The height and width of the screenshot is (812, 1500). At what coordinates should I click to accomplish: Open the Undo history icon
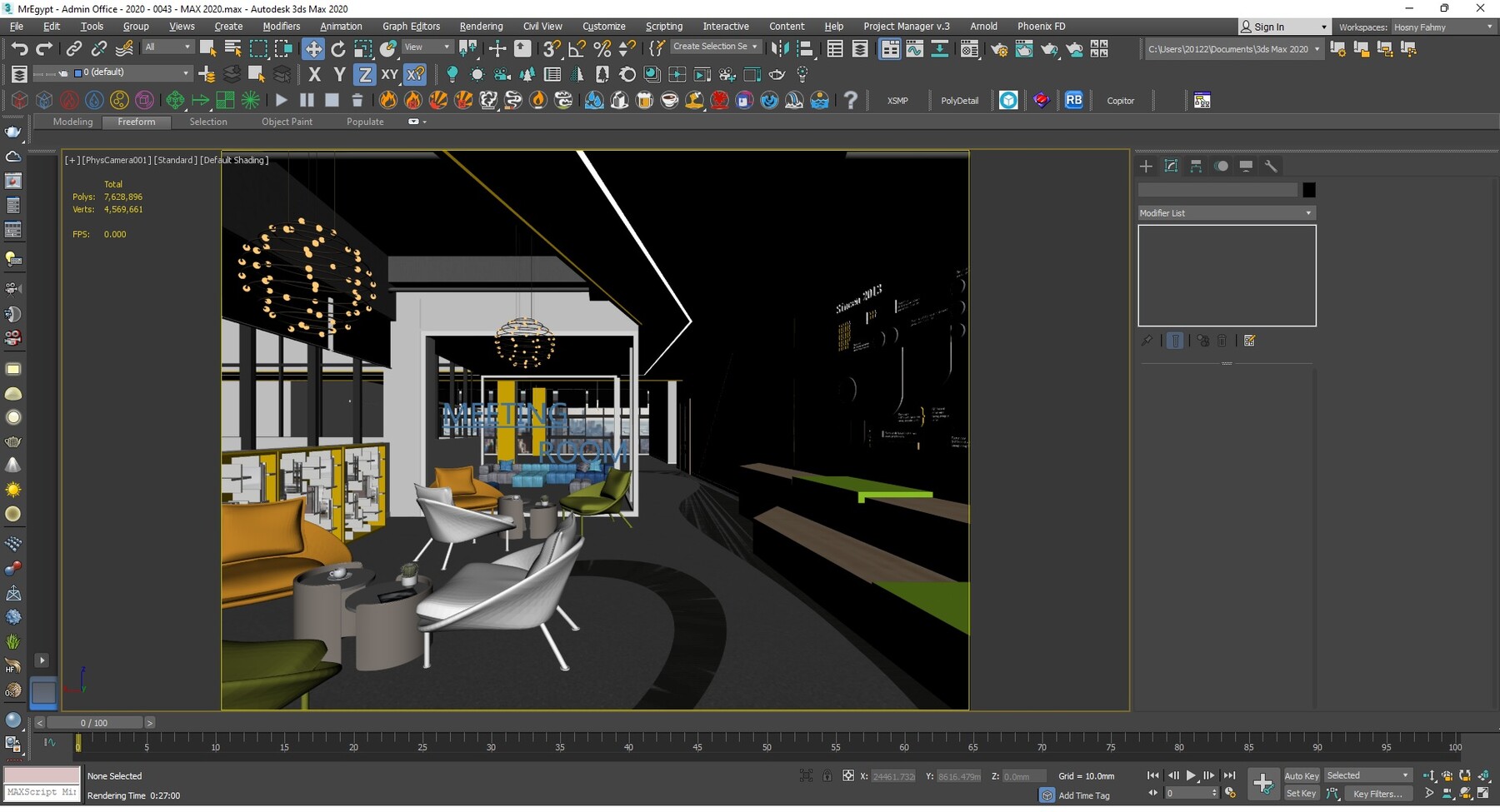(x=20, y=48)
